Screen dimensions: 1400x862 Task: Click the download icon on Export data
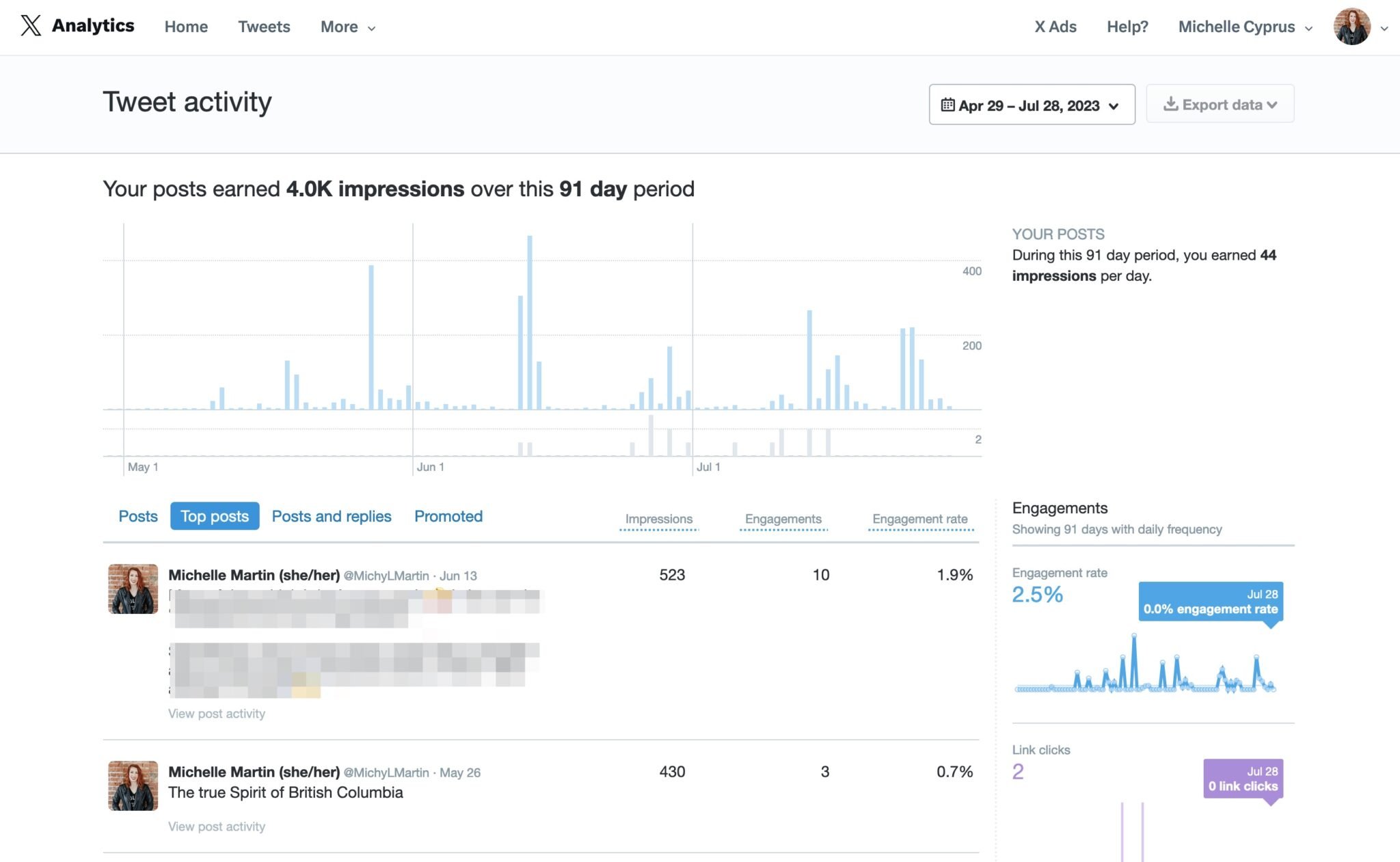pos(1172,104)
